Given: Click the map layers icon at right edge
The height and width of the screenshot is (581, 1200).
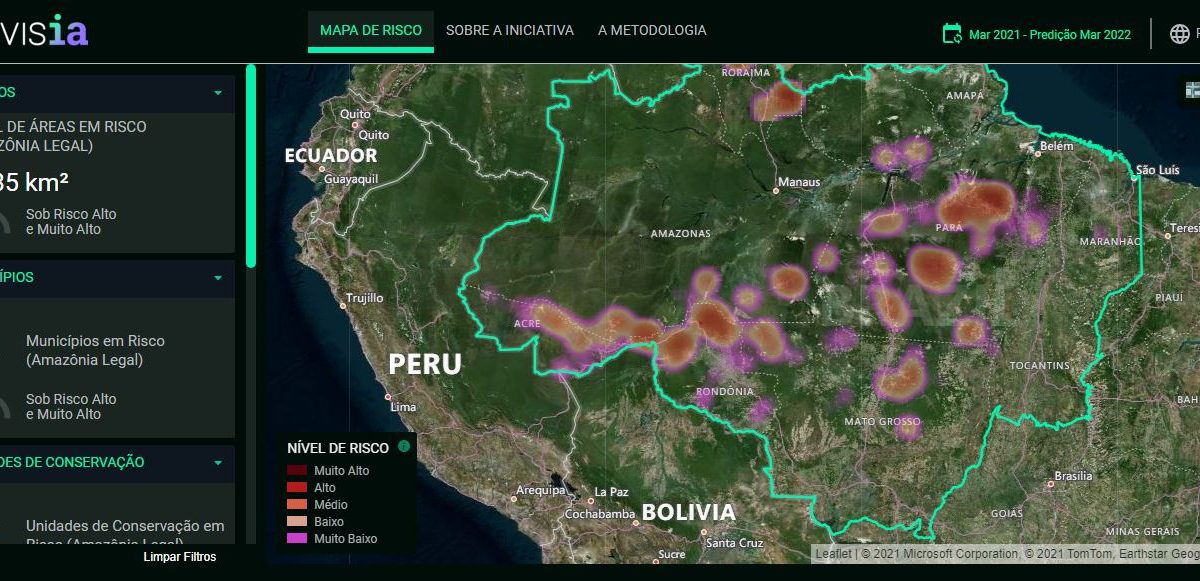Looking at the screenshot, I should point(1192,89).
